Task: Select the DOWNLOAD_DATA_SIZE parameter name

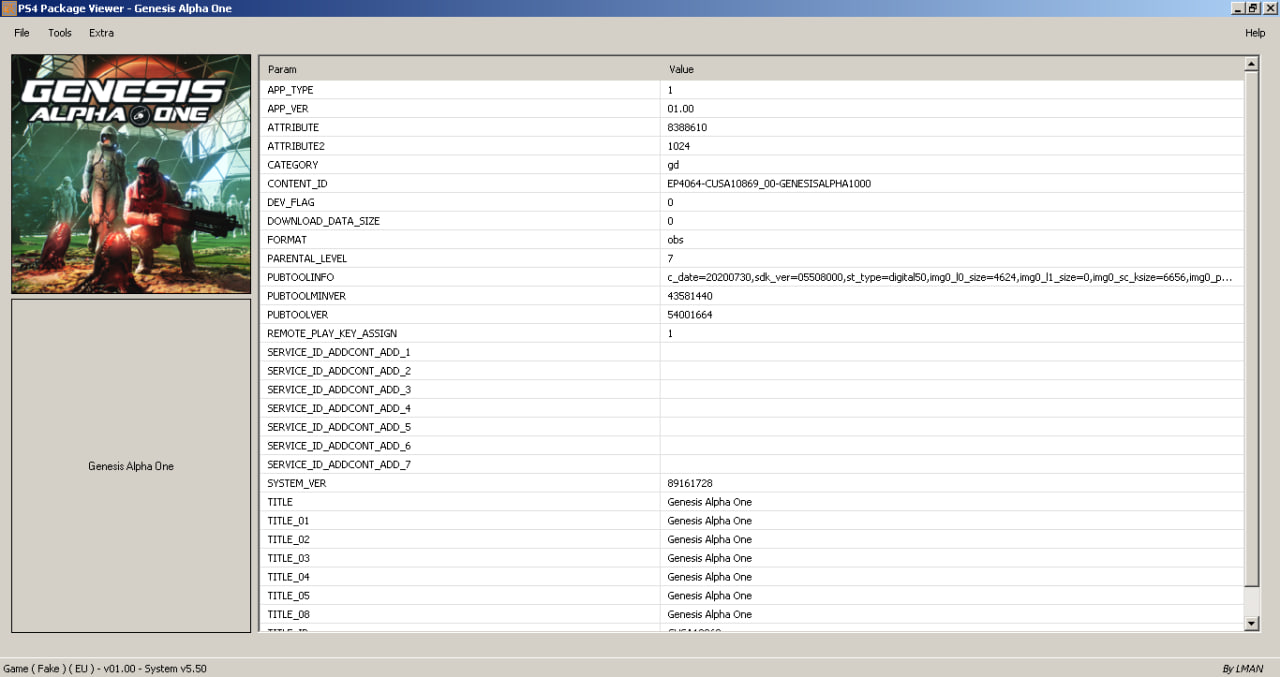Action: coord(323,221)
